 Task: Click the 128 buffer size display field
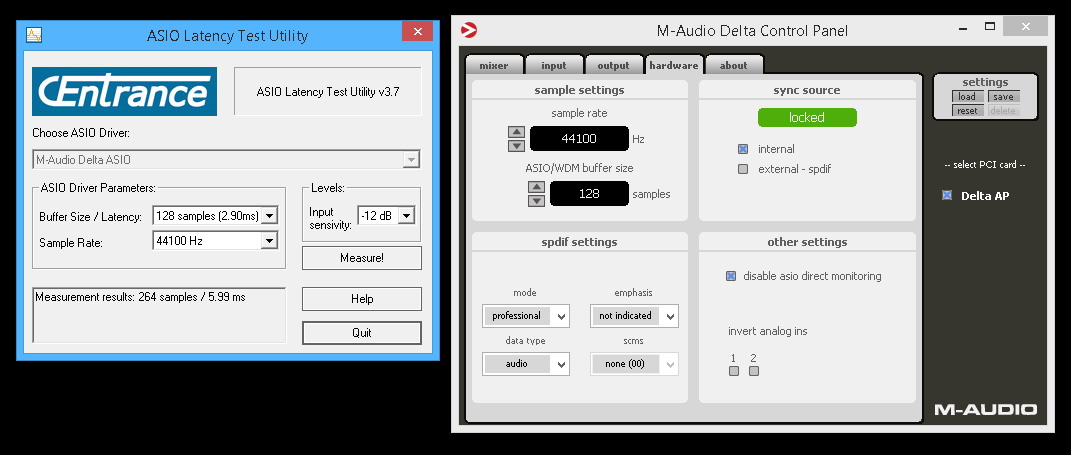[589, 193]
